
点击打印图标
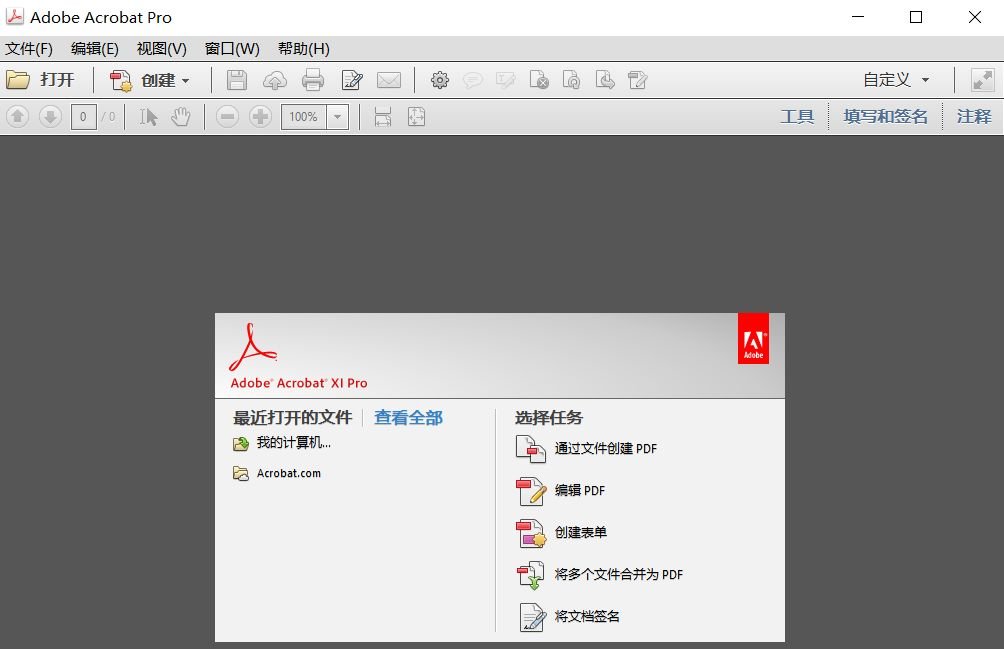click(311, 80)
